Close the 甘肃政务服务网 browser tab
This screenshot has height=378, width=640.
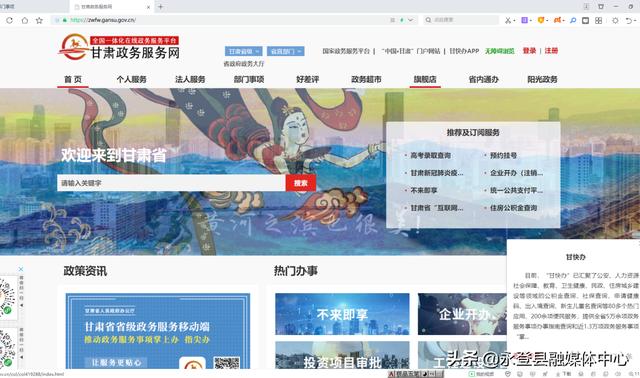(149, 7)
